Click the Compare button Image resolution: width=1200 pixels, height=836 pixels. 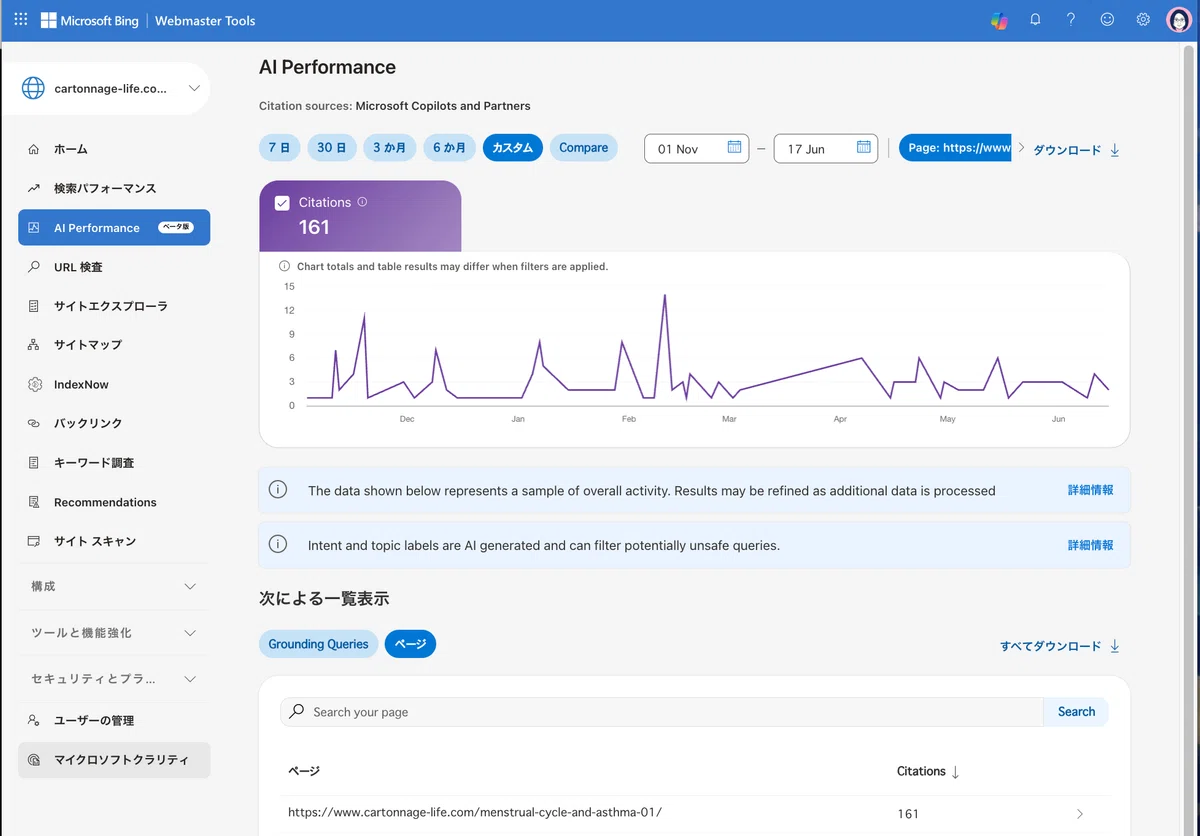click(x=583, y=148)
